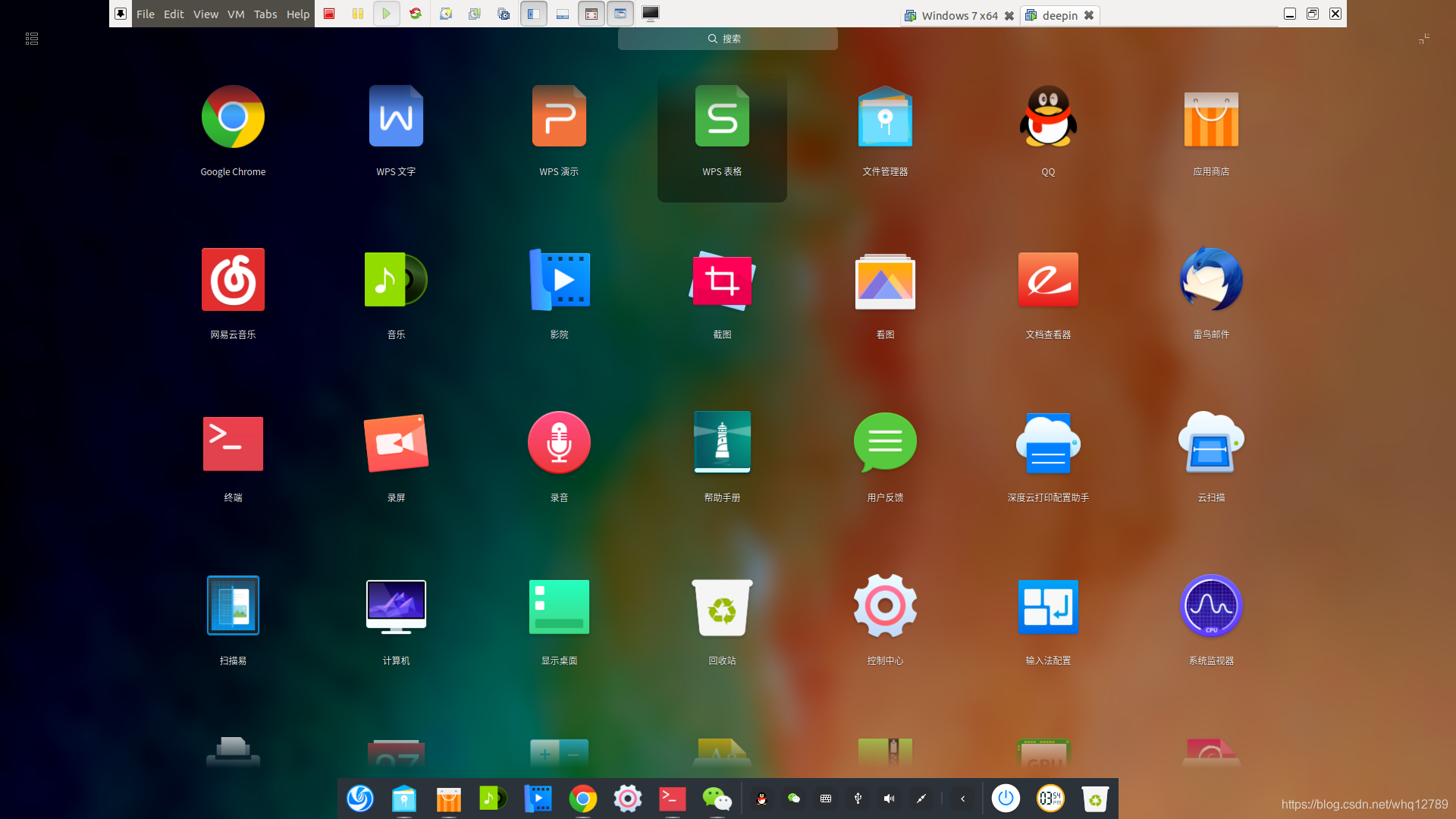
Task: Open the 控制中心 control center
Action: coord(885,606)
